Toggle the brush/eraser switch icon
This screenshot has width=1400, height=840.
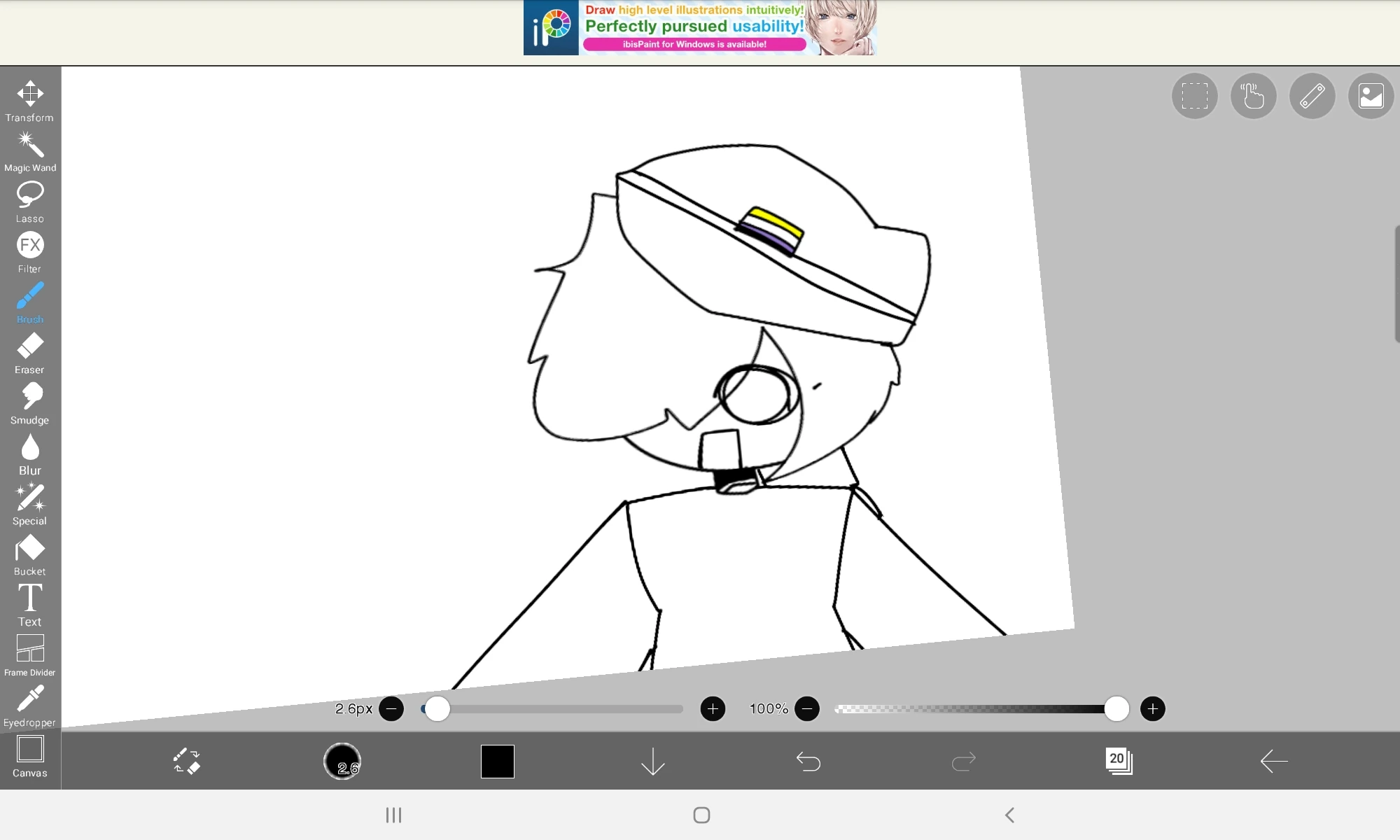point(187,761)
